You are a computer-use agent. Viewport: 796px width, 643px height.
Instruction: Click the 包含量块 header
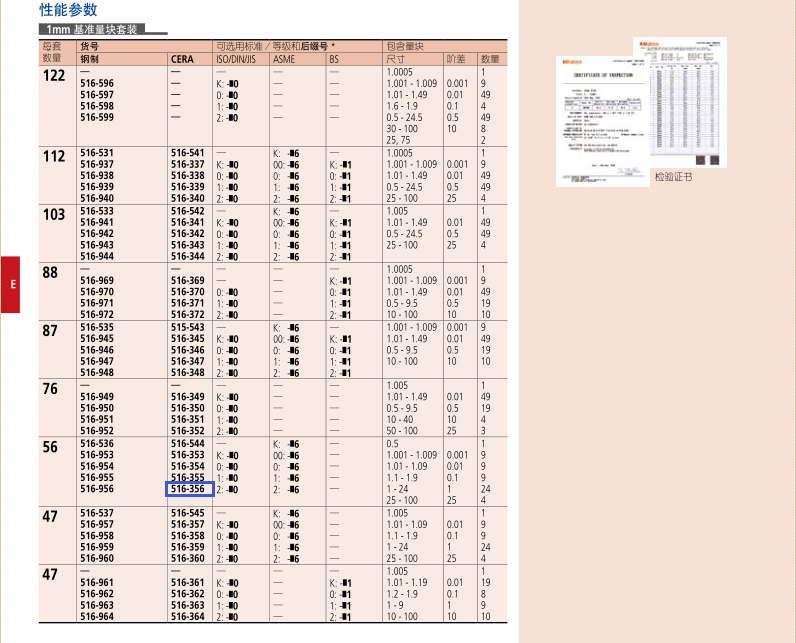coord(405,46)
